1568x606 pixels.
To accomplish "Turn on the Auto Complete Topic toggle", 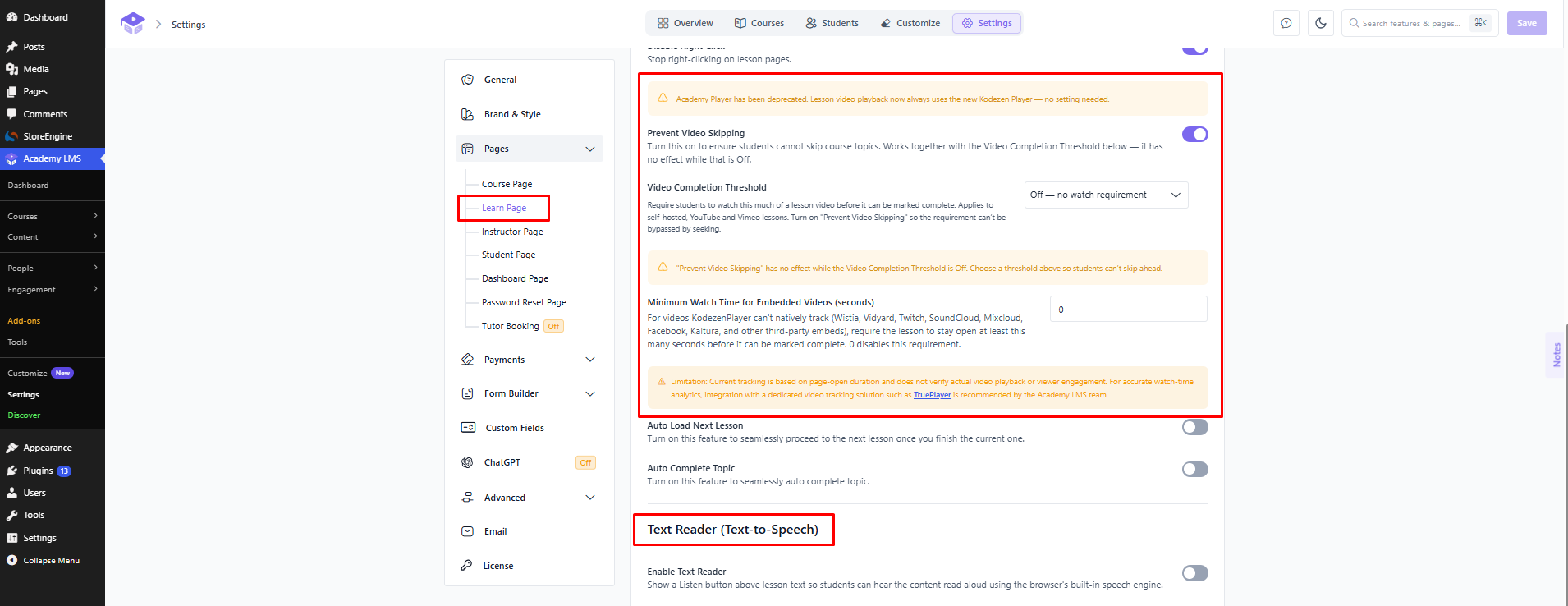I will [1195, 470].
